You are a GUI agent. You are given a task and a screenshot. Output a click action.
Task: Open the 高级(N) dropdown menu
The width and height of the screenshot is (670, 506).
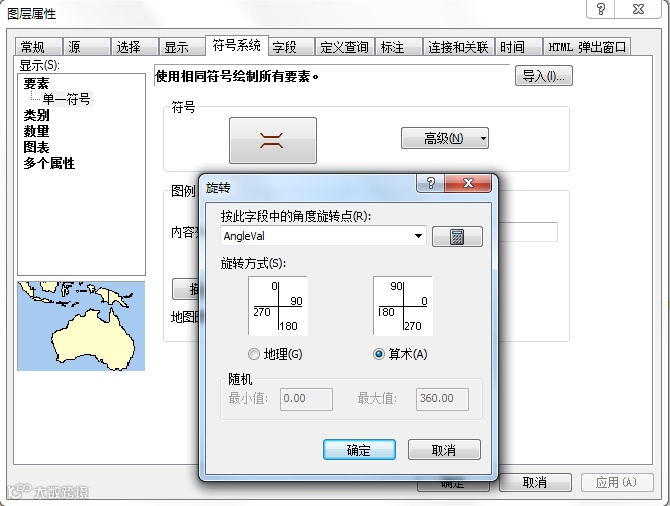[444, 138]
